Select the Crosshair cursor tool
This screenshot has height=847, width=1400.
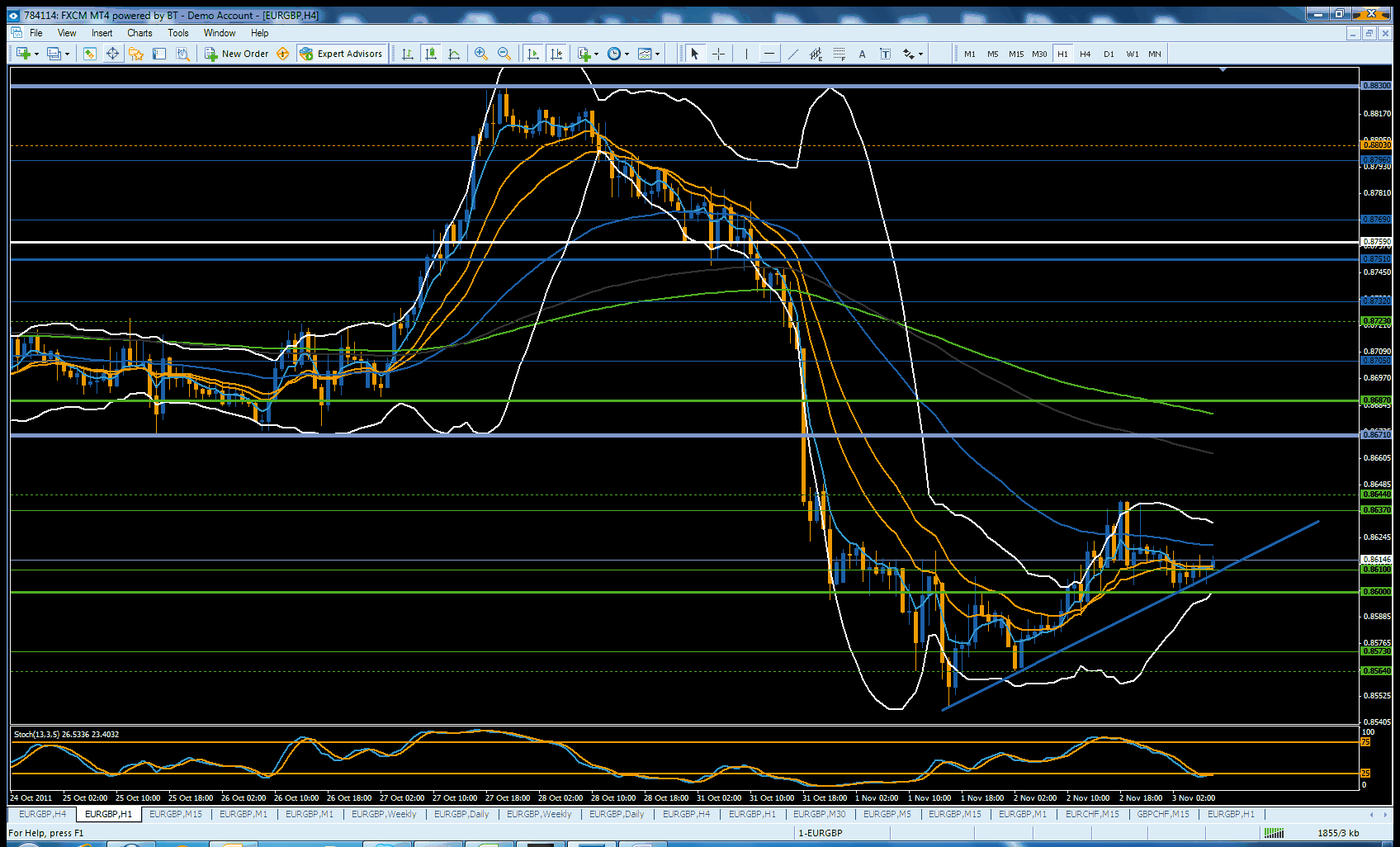tap(718, 54)
